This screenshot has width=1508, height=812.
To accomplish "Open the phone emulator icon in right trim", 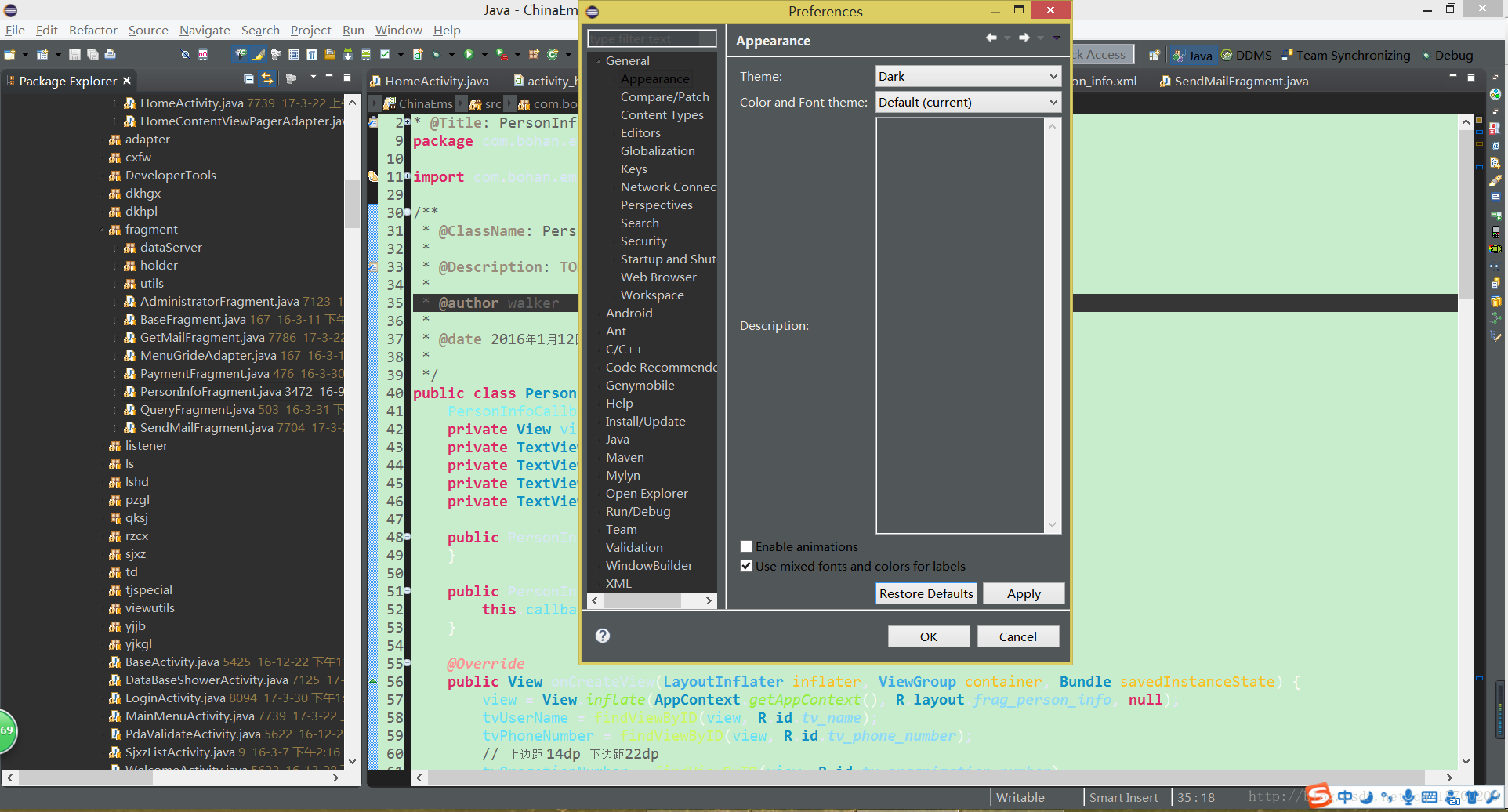I will [x=1495, y=232].
